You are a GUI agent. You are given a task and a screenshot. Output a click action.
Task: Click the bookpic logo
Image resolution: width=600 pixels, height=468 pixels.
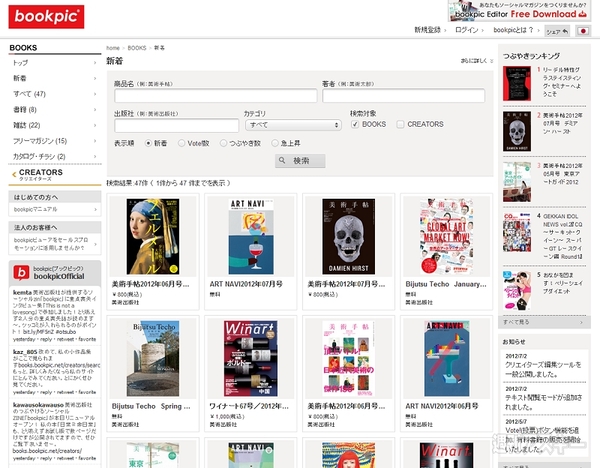click(x=46, y=17)
